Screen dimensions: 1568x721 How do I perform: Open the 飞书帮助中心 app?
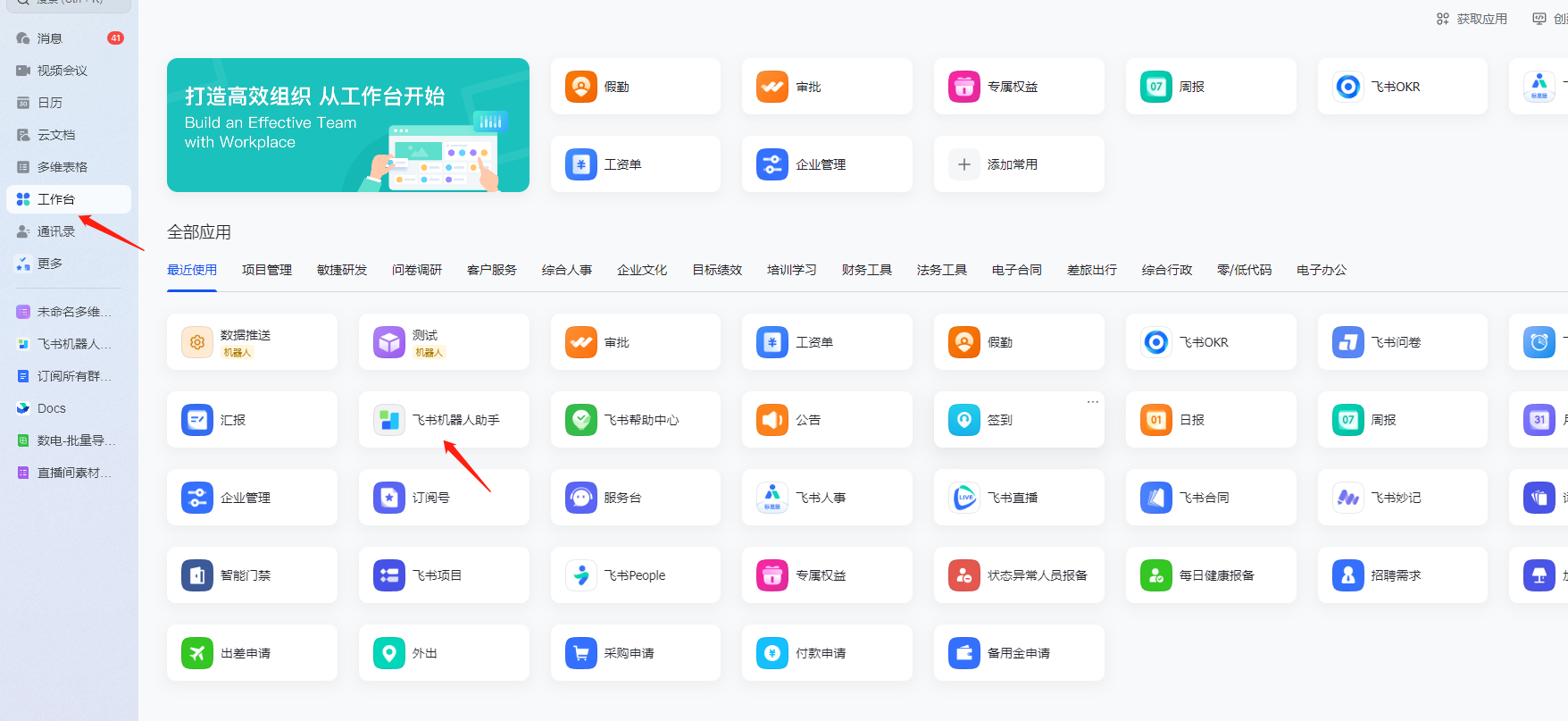(x=636, y=420)
